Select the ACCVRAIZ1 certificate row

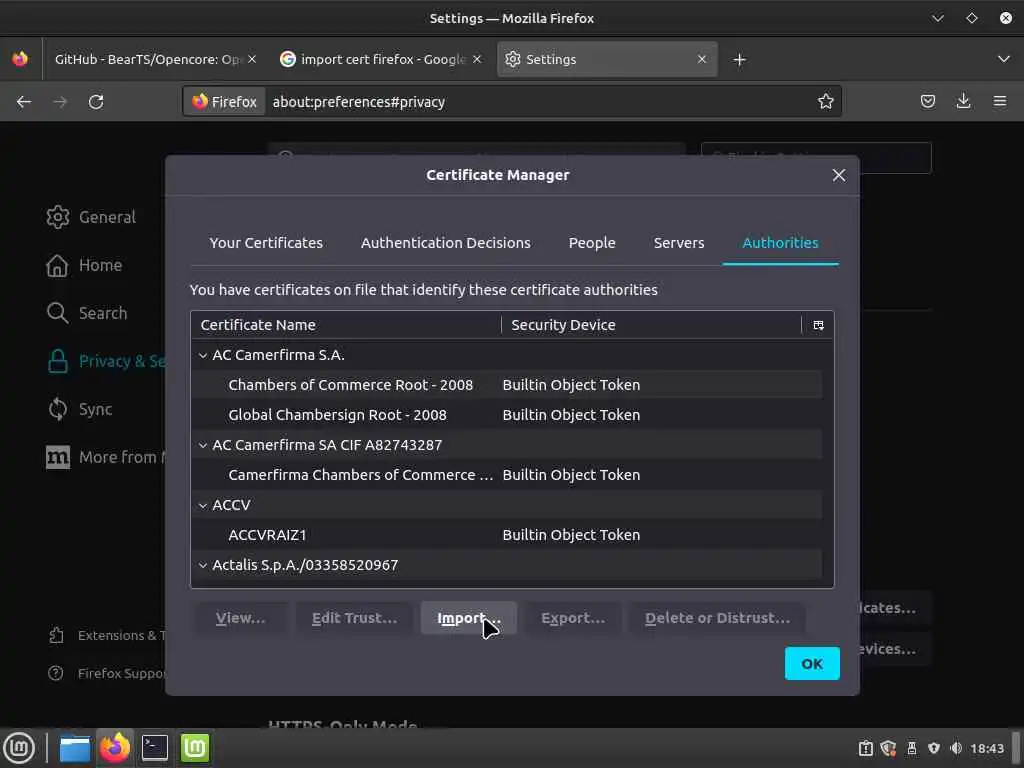point(507,536)
